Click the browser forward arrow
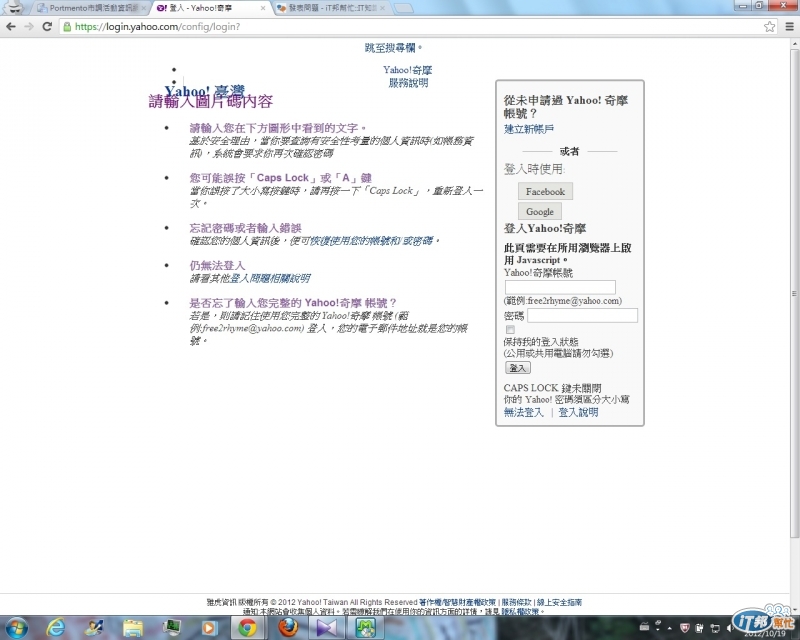This screenshot has height=640, width=800. coord(29,27)
